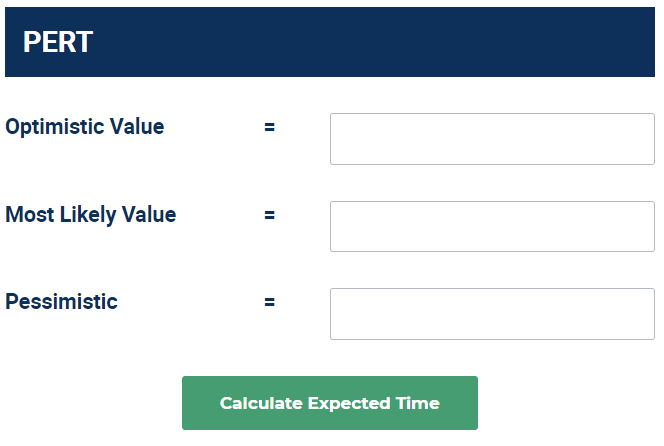Focus the Most Likely Value text box

492,226
